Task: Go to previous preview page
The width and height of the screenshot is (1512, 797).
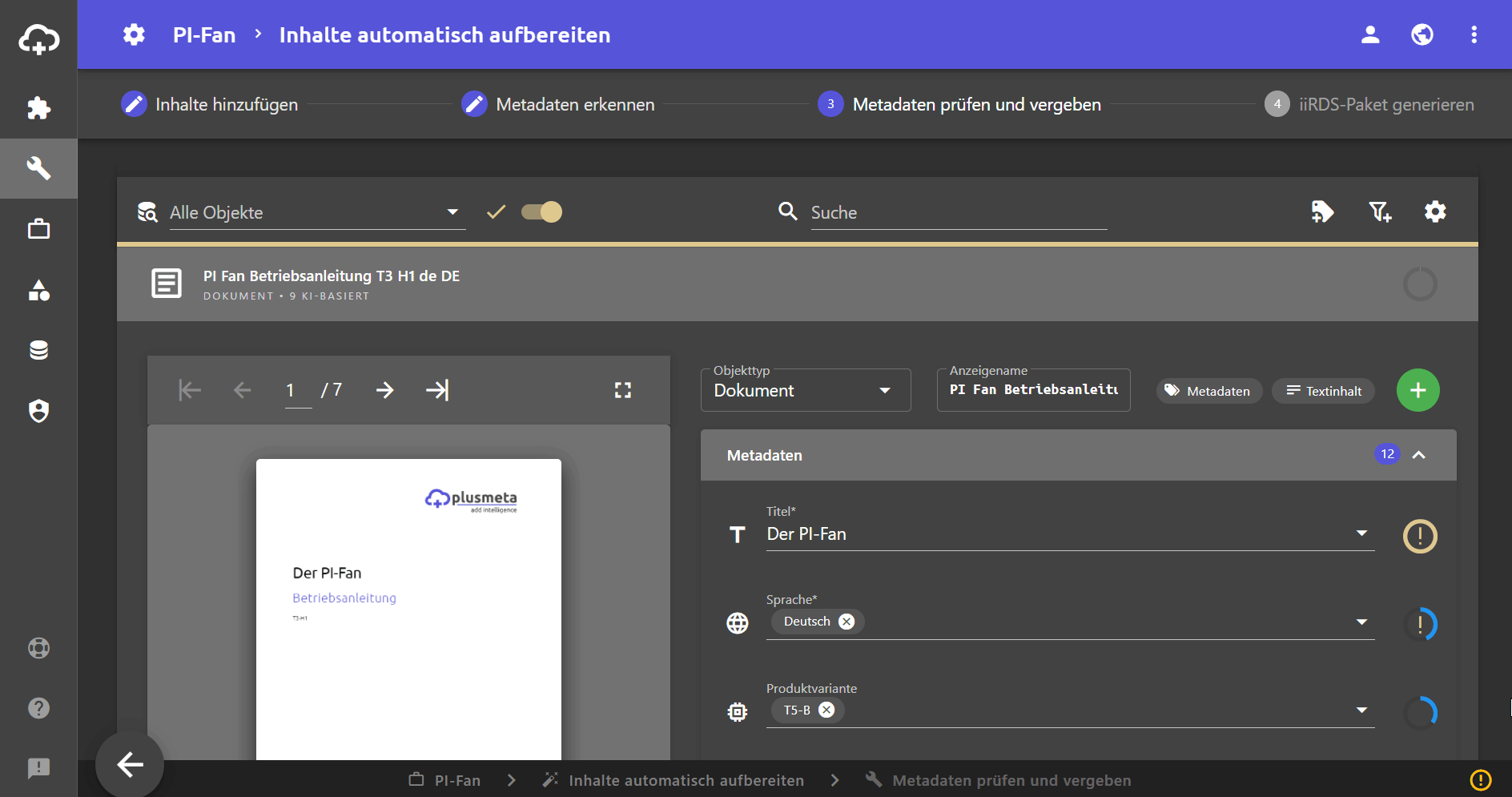Action: click(x=242, y=390)
